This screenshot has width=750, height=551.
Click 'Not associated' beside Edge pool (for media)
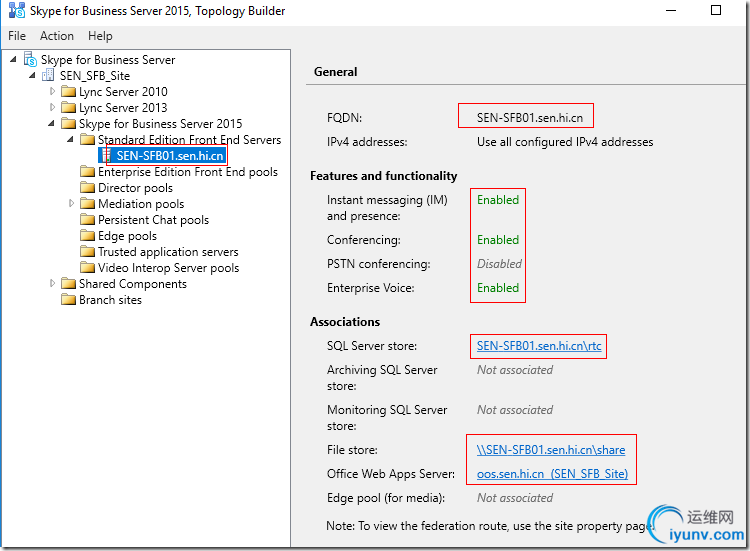[x=515, y=498]
